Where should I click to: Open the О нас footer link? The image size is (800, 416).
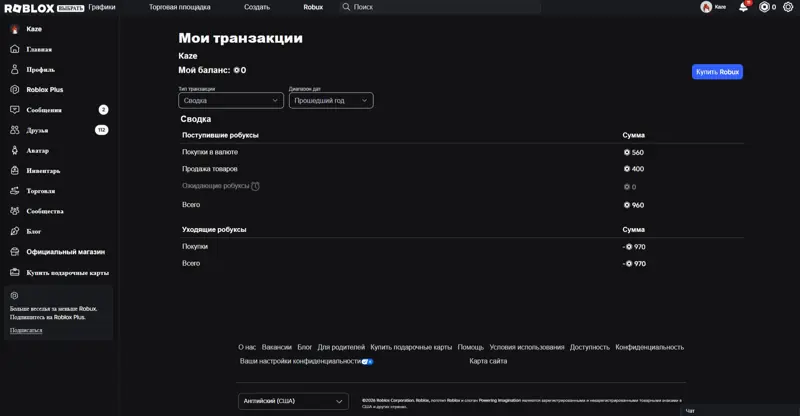click(x=247, y=347)
